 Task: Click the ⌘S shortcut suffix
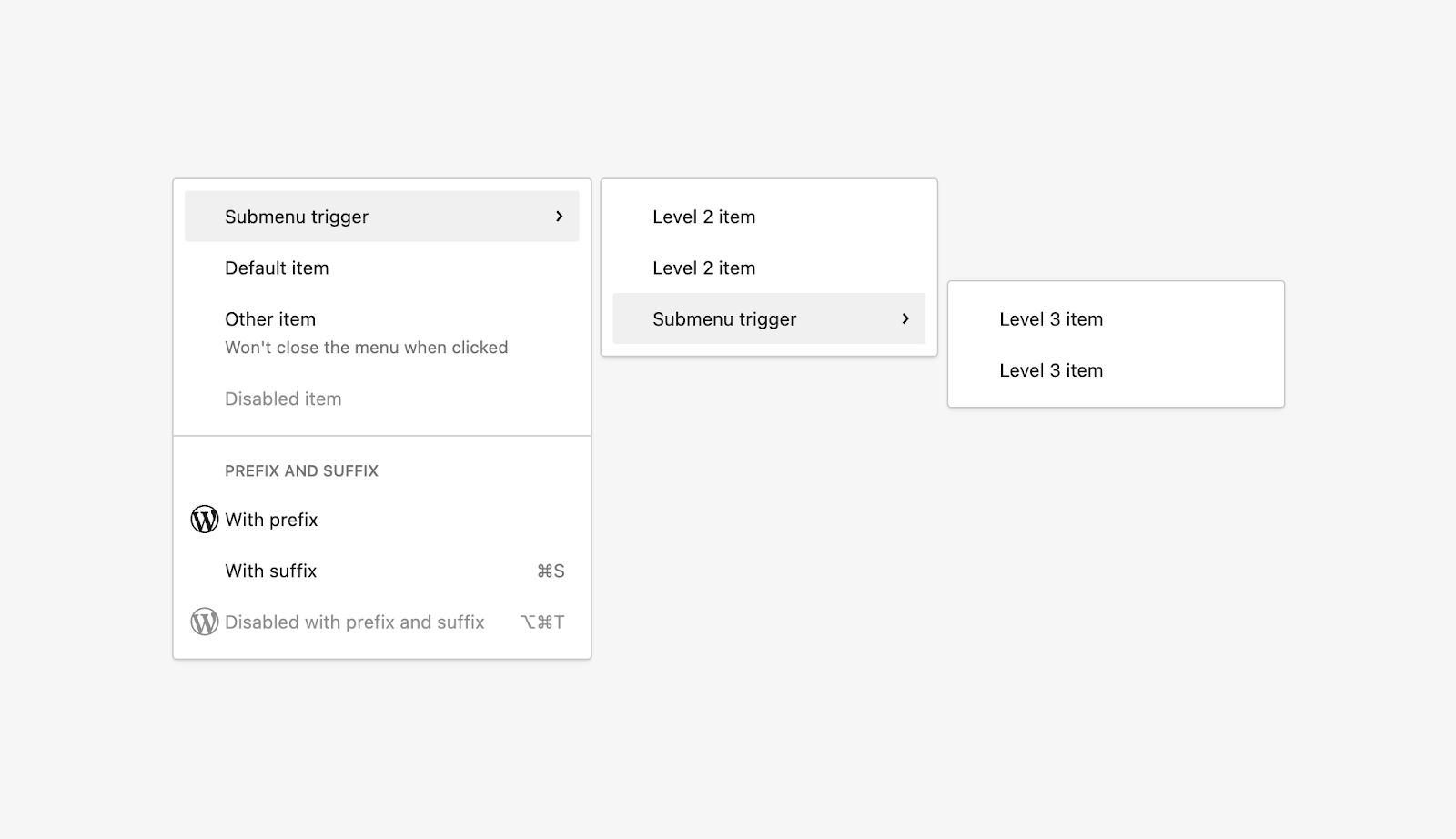tap(551, 571)
